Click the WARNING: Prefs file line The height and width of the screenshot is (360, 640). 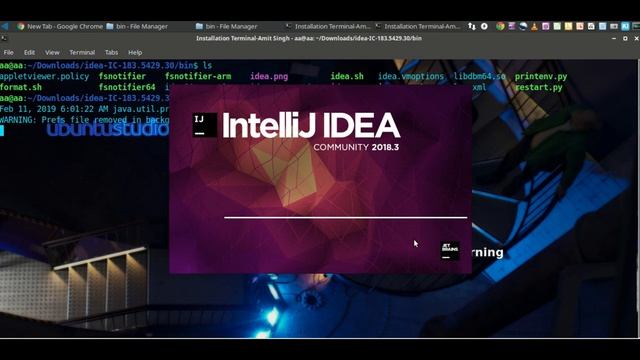pos(84,120)
